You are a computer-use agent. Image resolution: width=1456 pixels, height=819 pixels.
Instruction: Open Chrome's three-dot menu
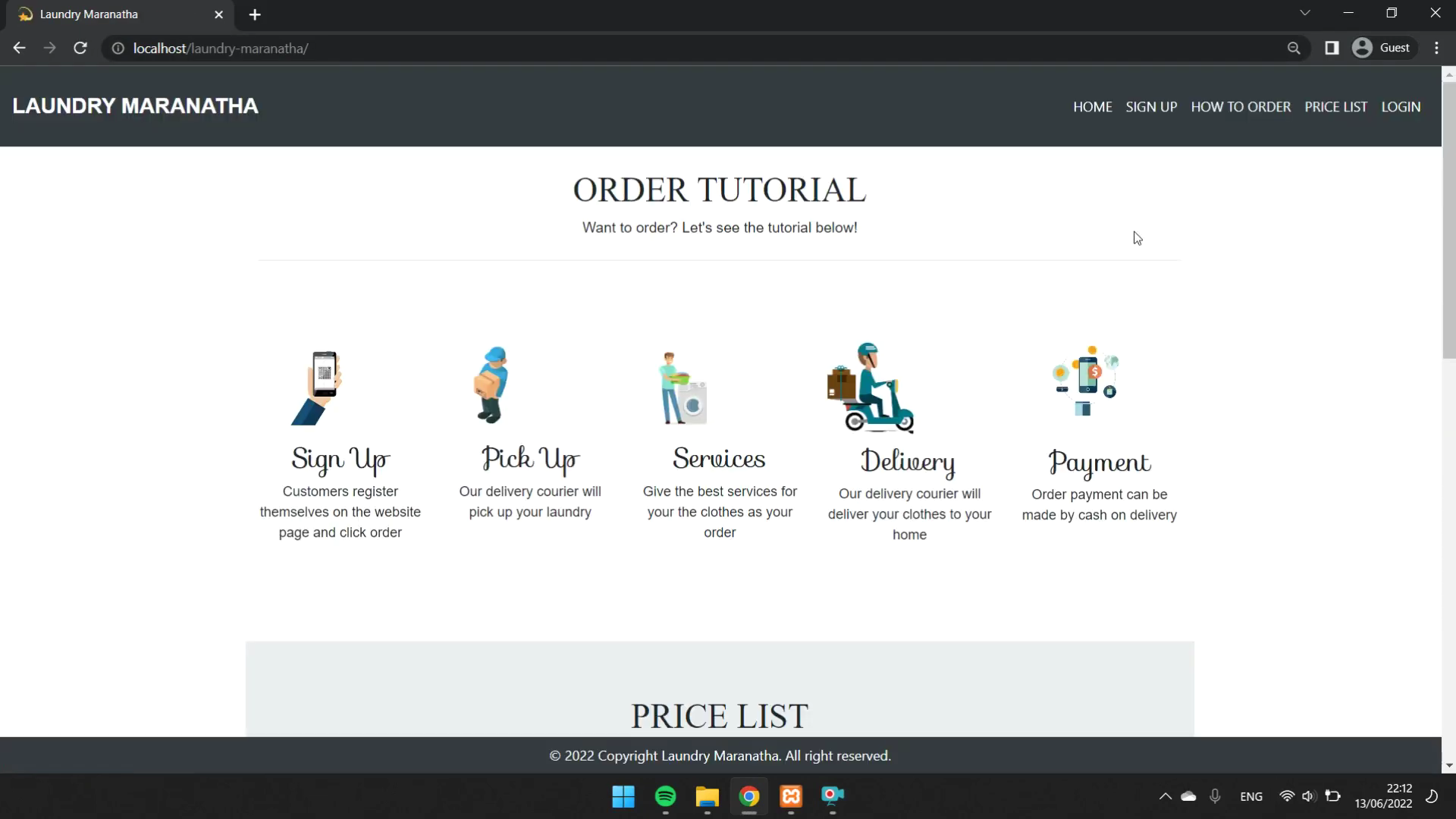tap(1436, 47)
